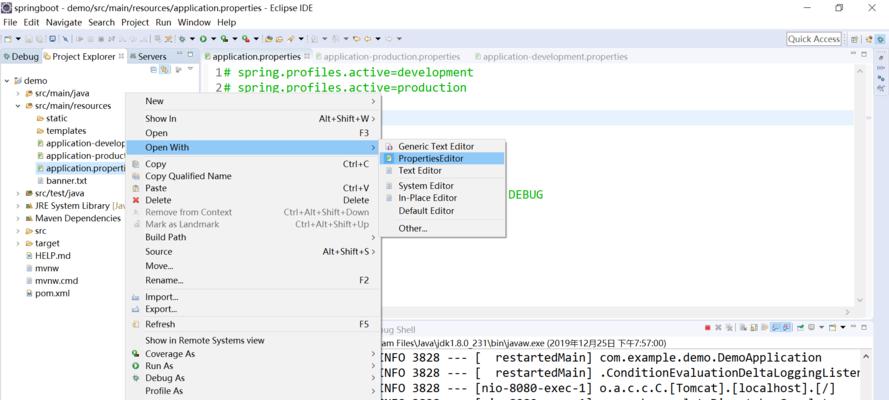Collapse the src/main/resources folder
This screenshot has width=889, height=400.
point(18,106)
